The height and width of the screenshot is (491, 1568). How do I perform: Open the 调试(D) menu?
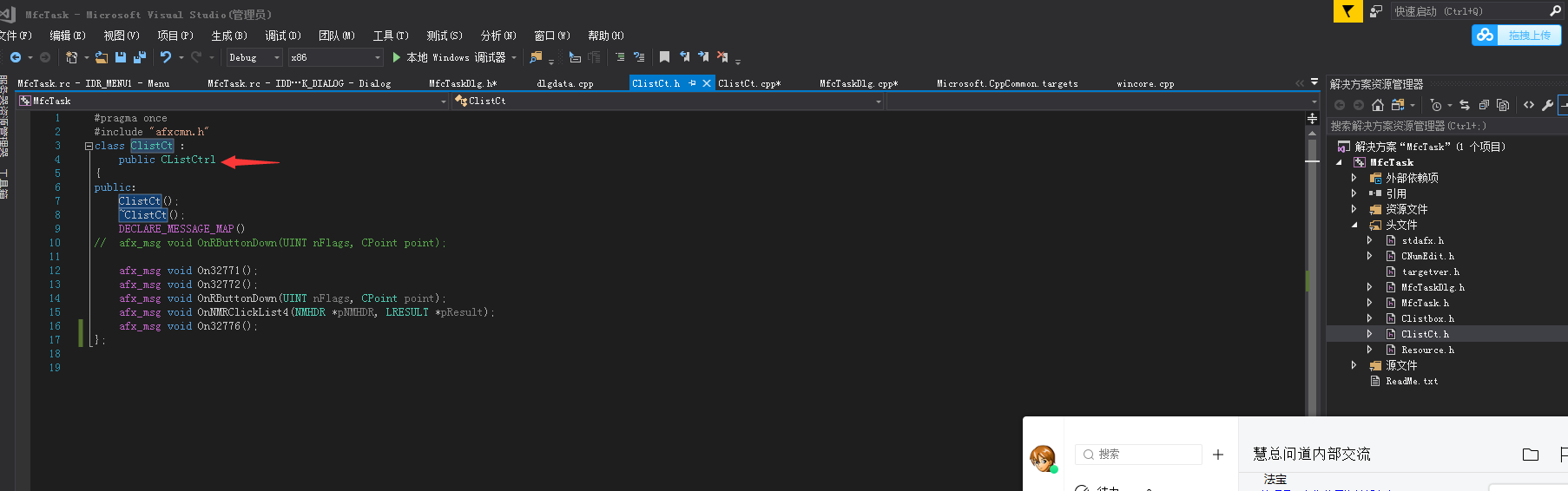[x=283, y=36]
